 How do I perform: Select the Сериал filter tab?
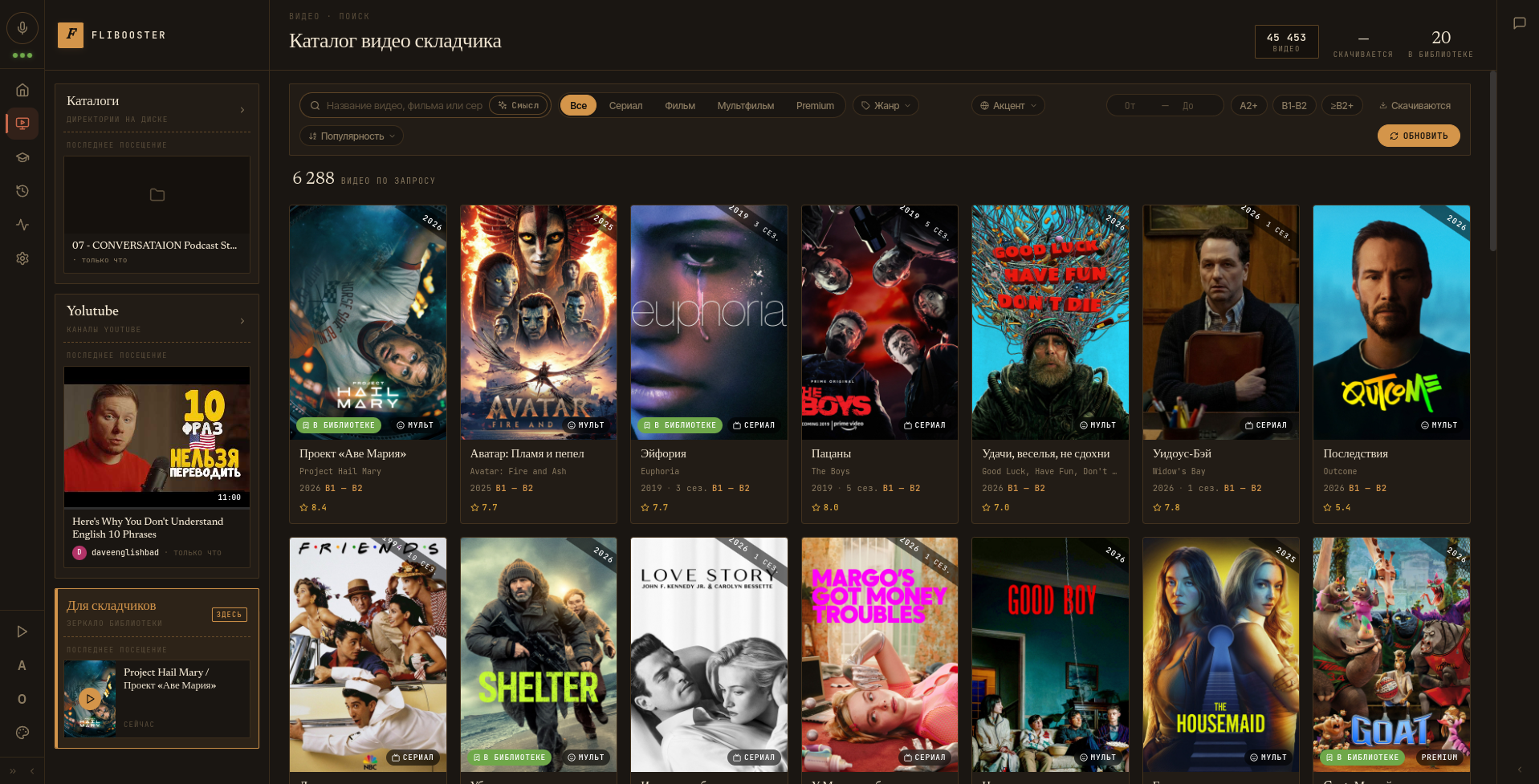click(625, 106)
